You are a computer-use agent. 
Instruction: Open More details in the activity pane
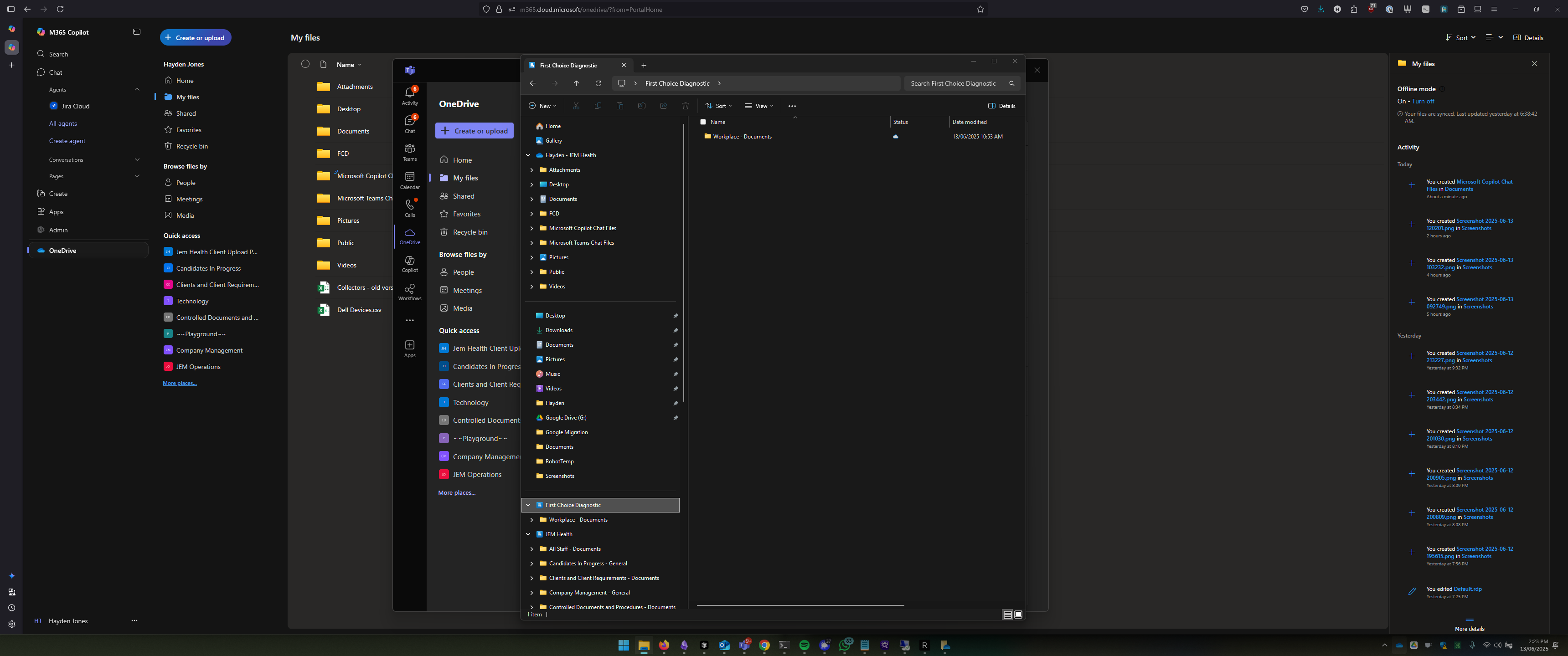(x=1470, y=629)
